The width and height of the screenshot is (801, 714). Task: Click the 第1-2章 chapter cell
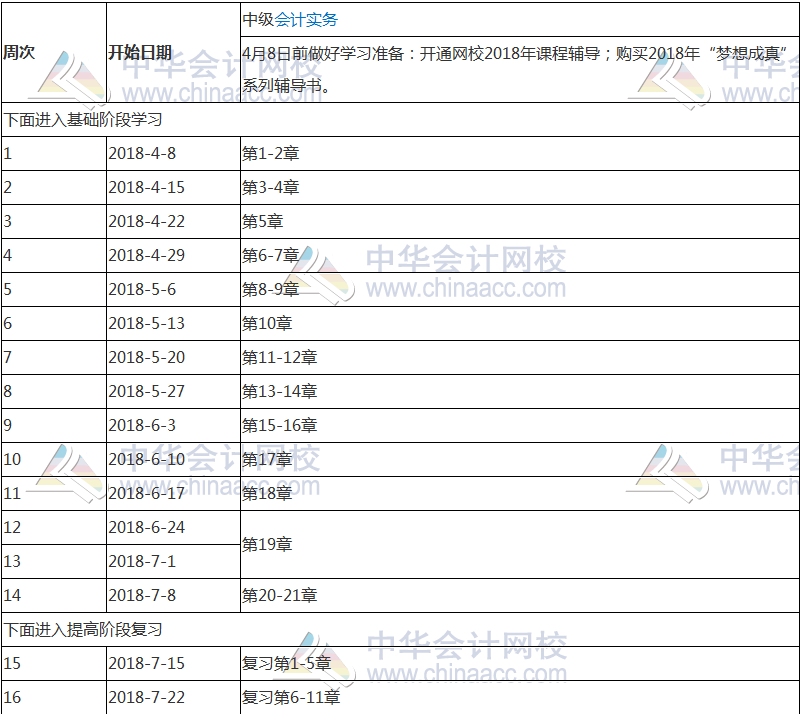tap(268, 153)
